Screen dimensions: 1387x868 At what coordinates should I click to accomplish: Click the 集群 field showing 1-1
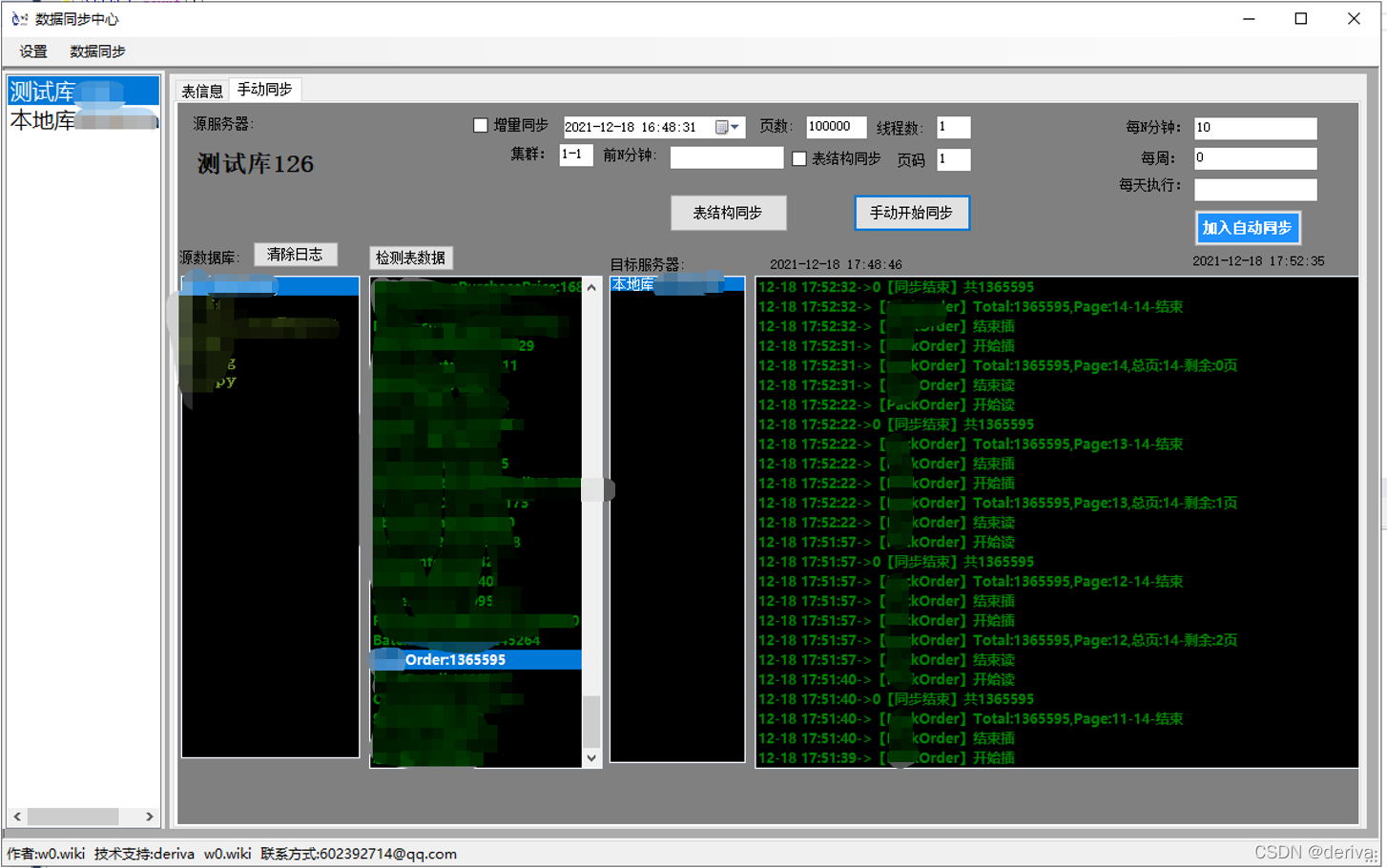tap(576, 155)
